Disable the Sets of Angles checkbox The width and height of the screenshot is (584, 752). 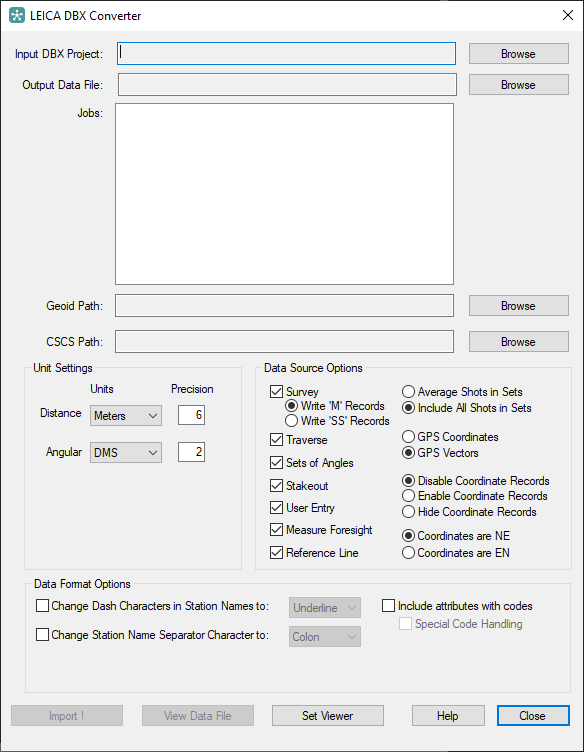pyautogui.click(x=276, y=462)
